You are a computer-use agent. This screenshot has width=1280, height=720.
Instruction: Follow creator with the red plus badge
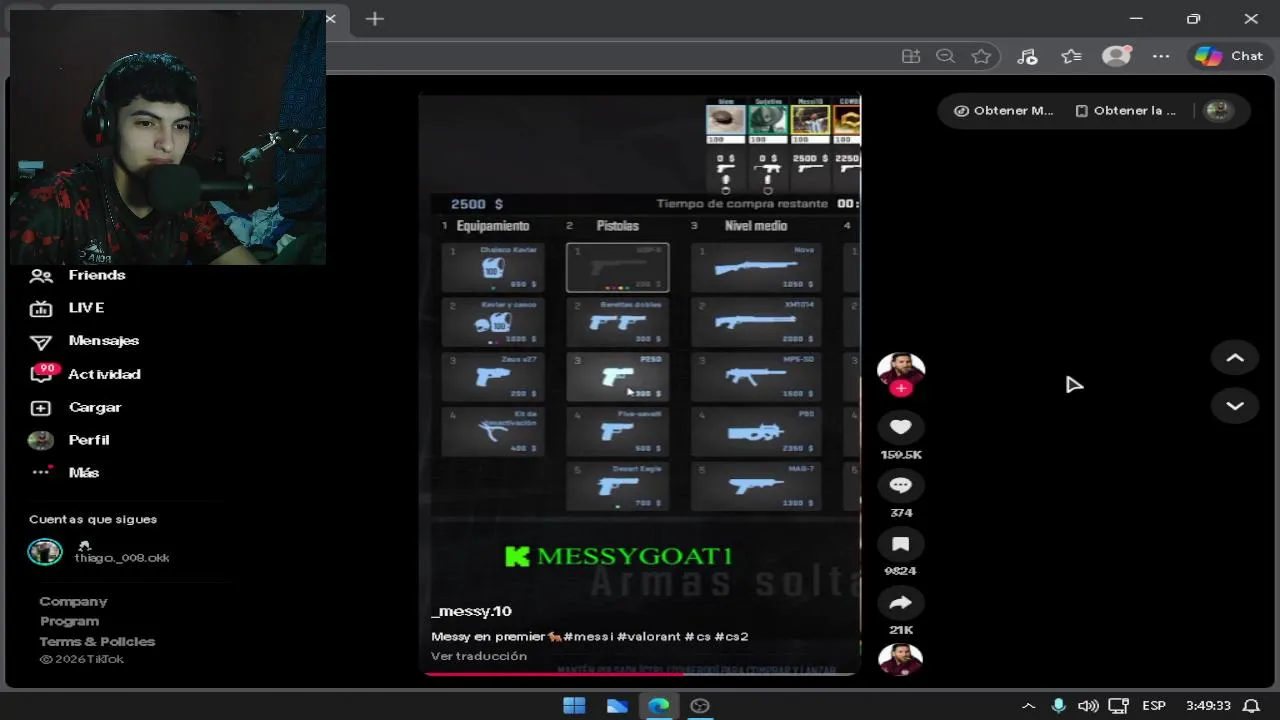[x=901, y=388]
